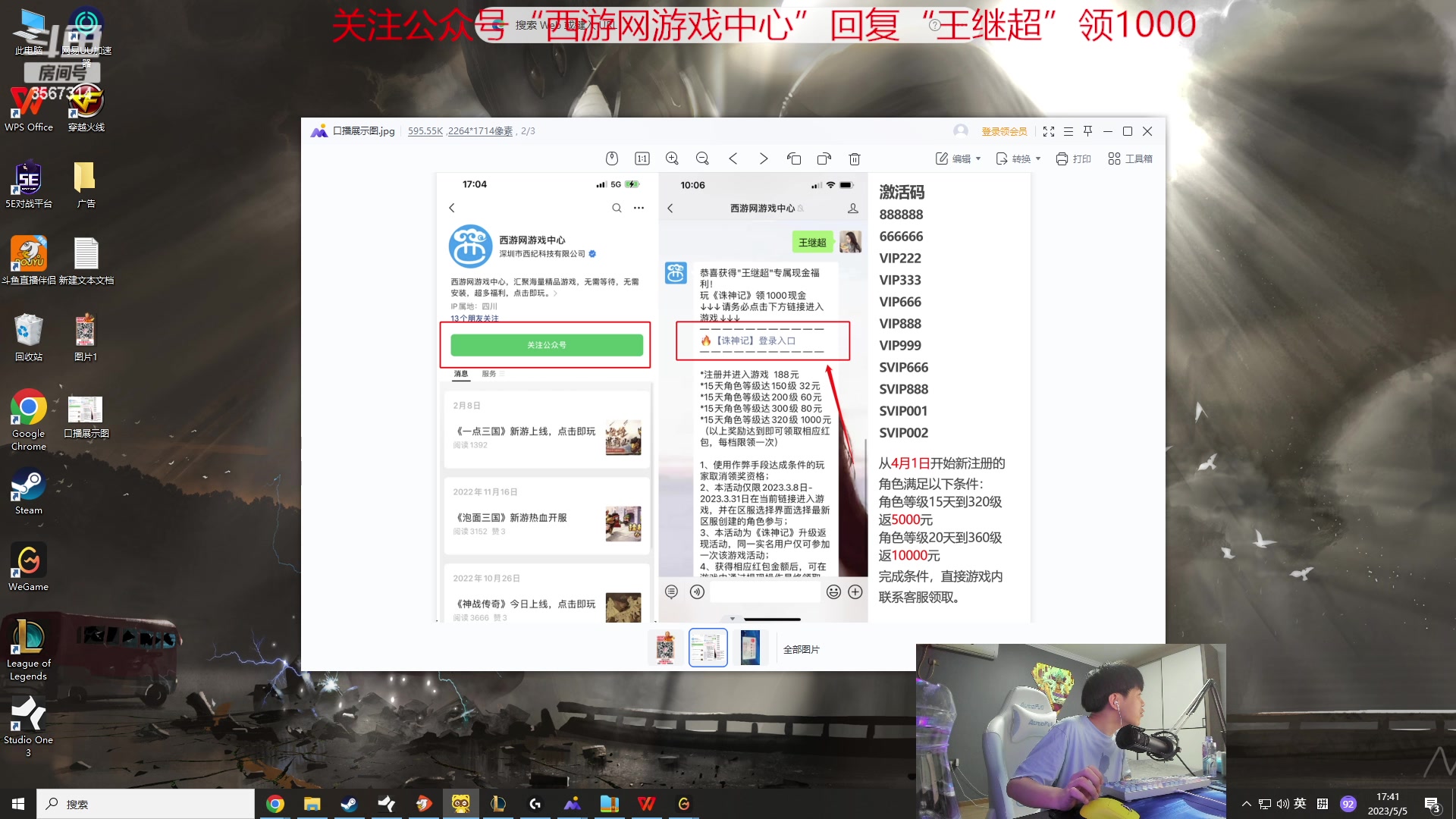Click 全部图片 to view all images
The height and width of the screenshot is (819, 1456).
pos(802,650)
